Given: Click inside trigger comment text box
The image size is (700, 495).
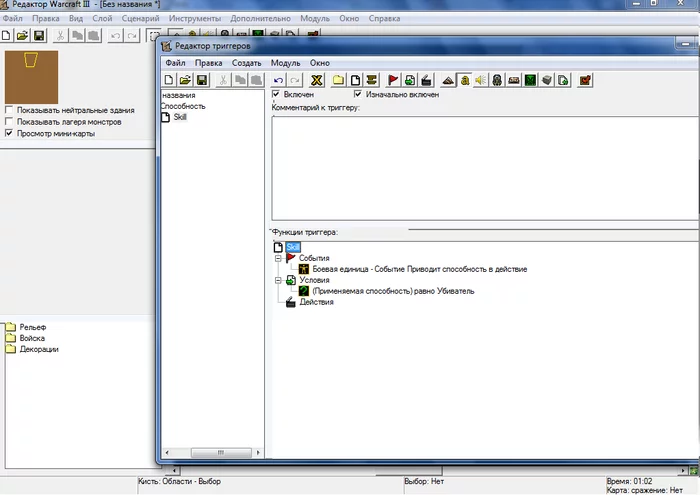Looking at the screenshot, I should [485, 168].
